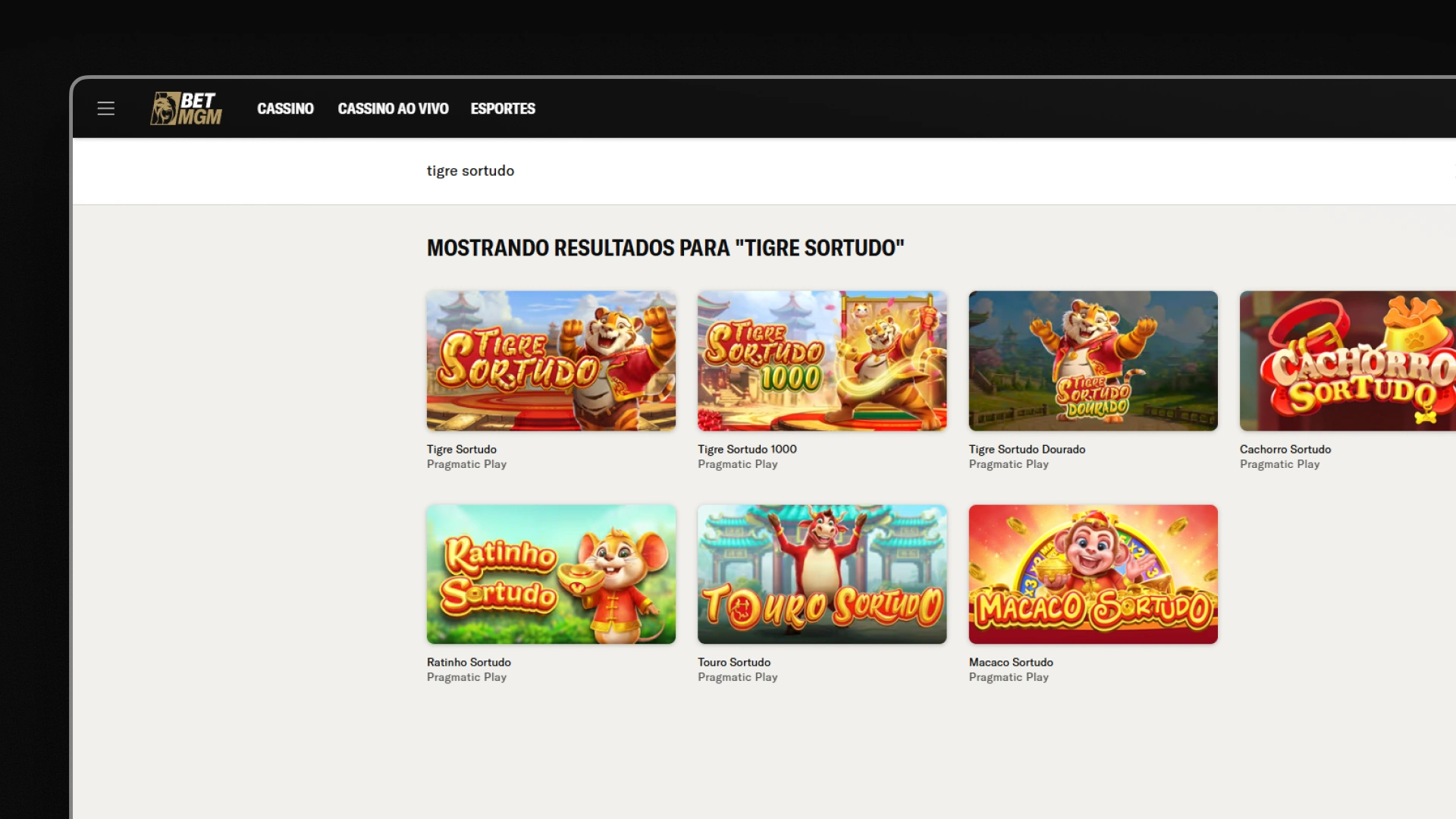Open the Cassino tab
This screenshot has height=819, width=1456.
click(285, 108)
